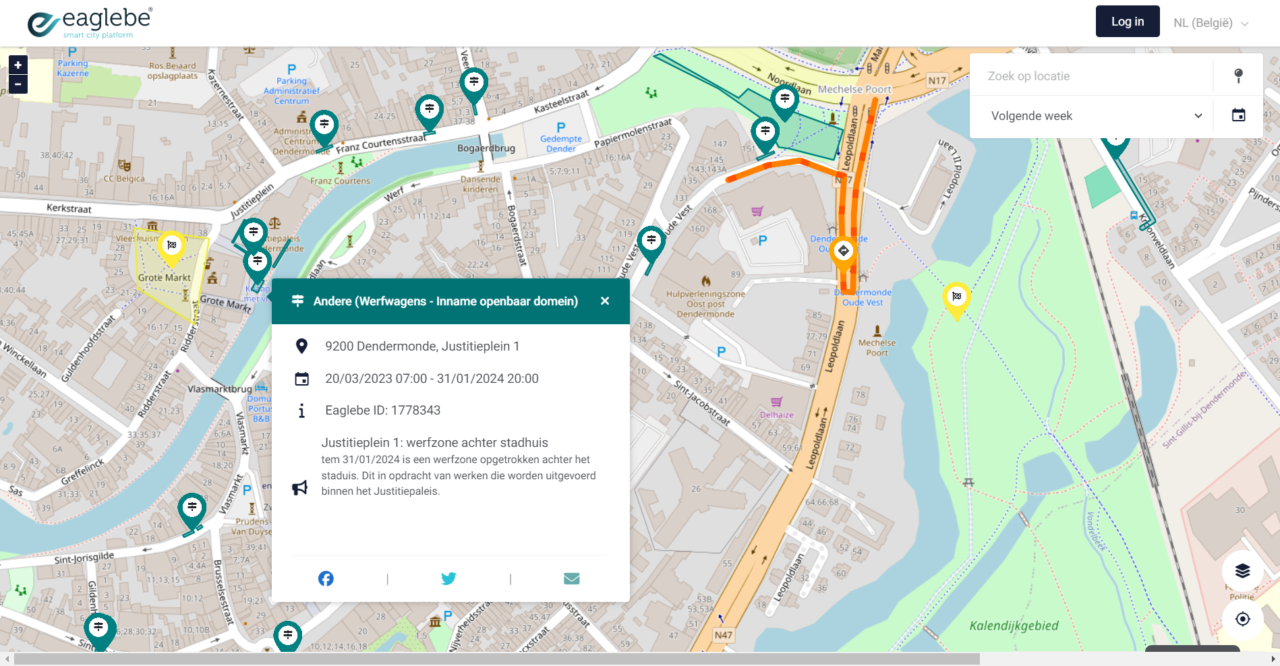Image resolution: width=1280 pixels, height=666 pixels.
Task: Click the zoom out minus button
Action: [x=18, y=85]
